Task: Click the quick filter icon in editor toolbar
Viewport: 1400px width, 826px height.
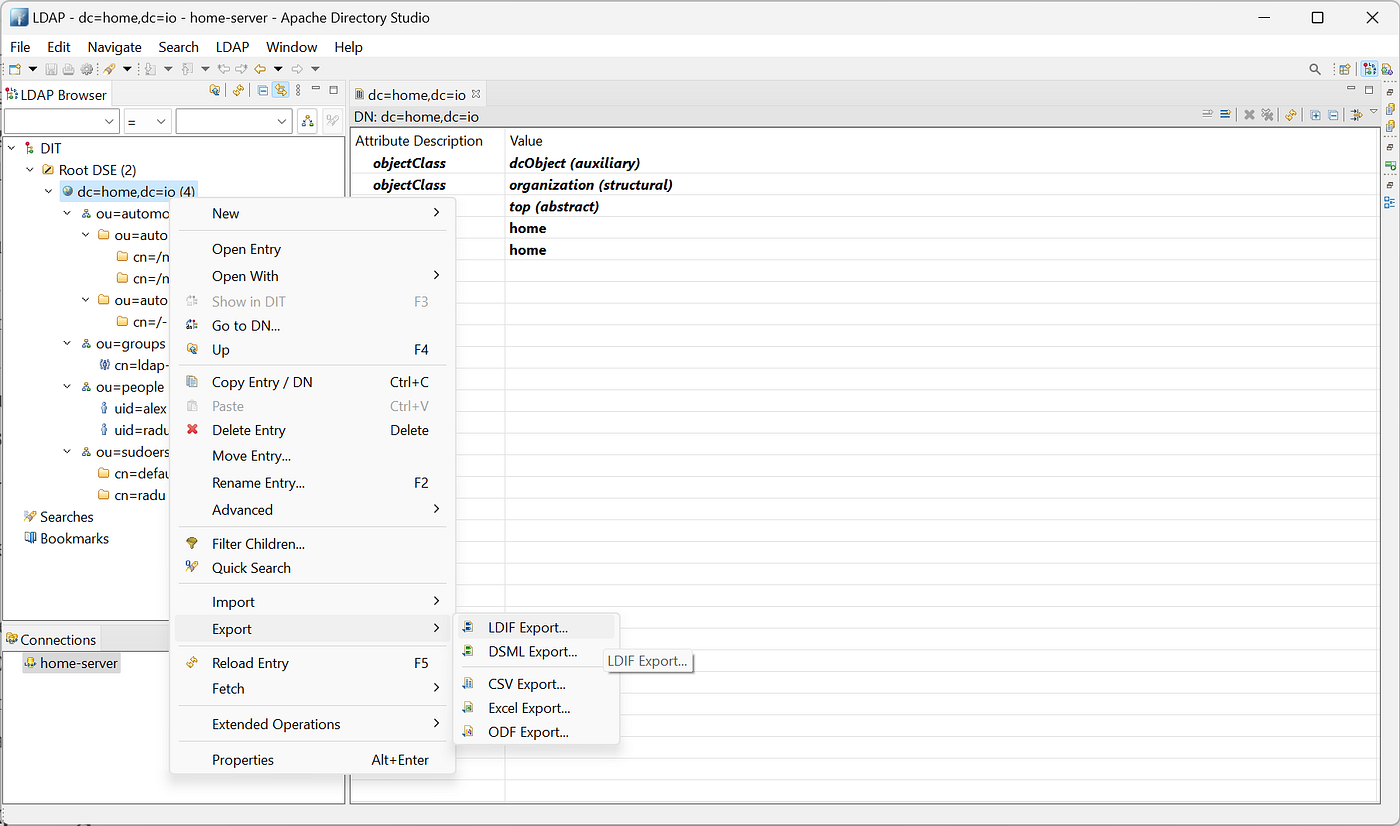Action: click(1356, 115)
